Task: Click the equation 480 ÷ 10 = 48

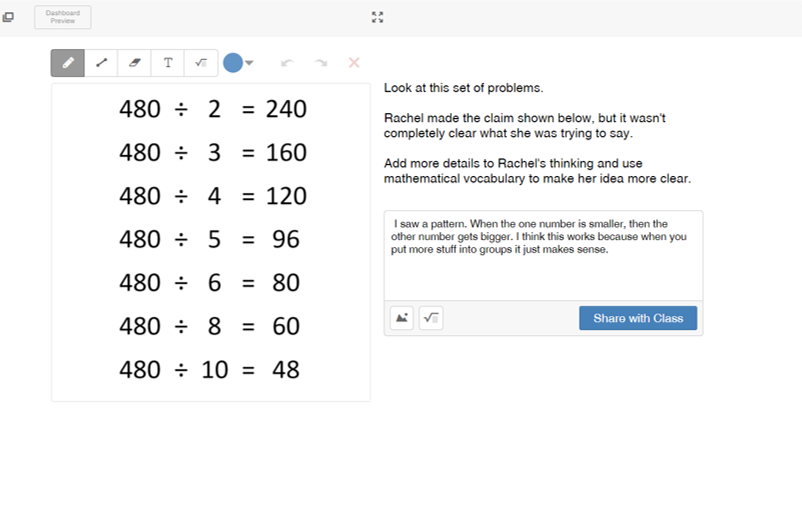Action: pyautogui.click(x=210, y=370)
